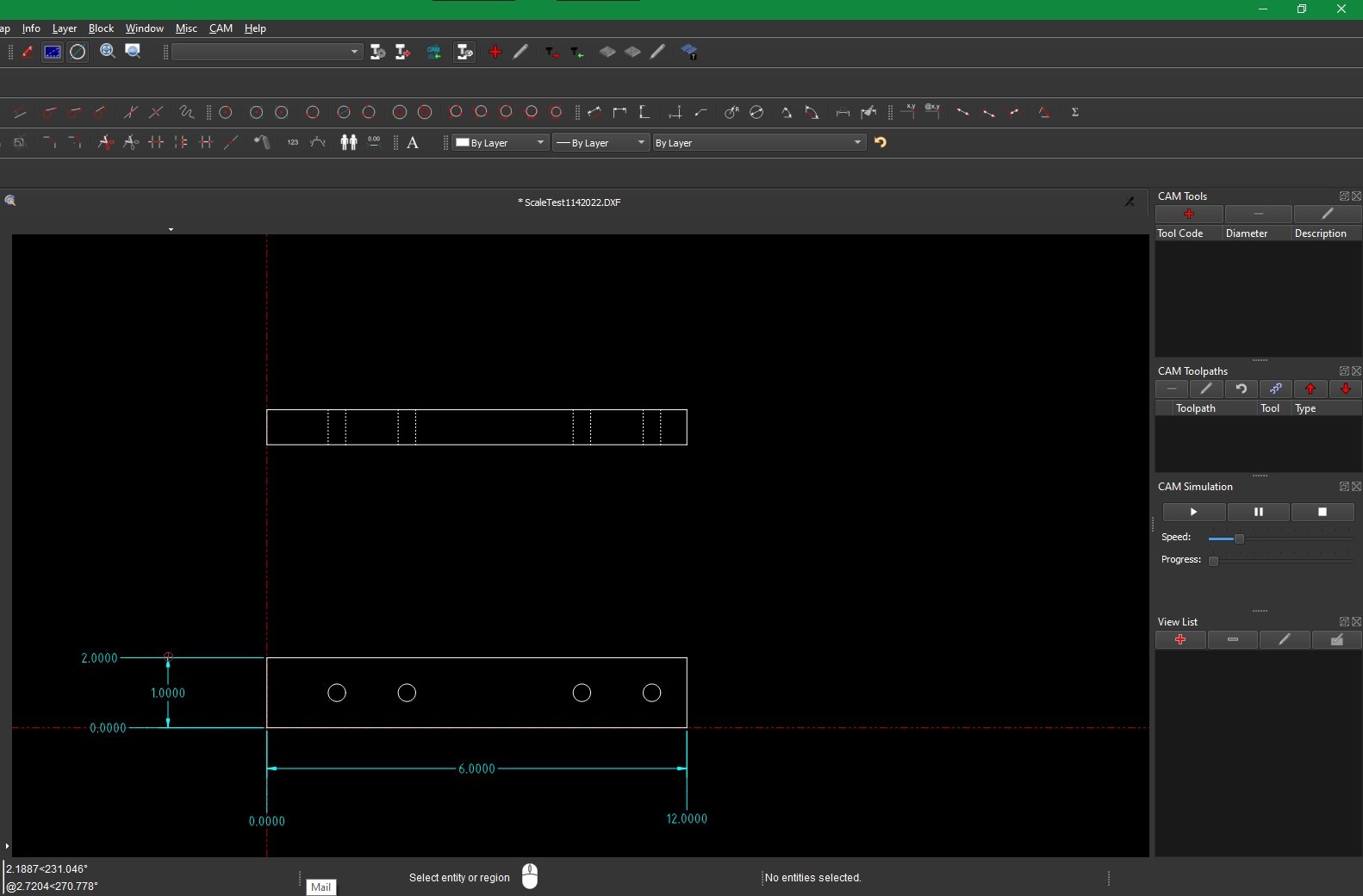Toggle the circle display mode icon
This screenshot has height=896, width=1363.
click(x=78, y=53)
